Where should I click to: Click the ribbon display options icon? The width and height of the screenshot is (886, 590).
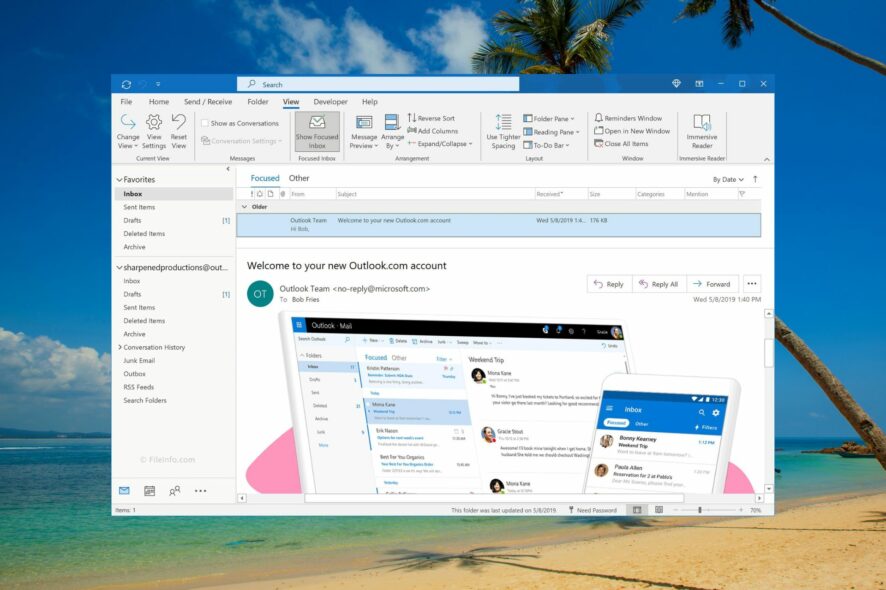[x=699, y=84]
